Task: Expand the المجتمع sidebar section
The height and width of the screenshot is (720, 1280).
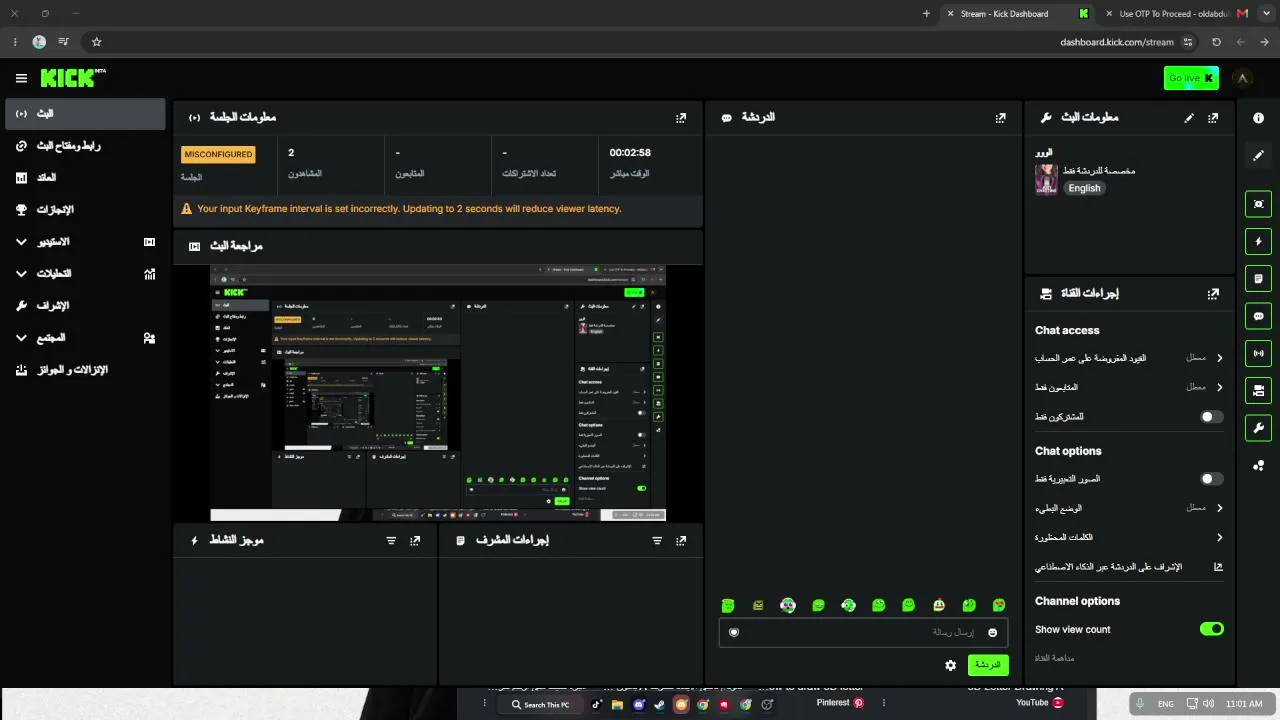Action: click(84, 338)
